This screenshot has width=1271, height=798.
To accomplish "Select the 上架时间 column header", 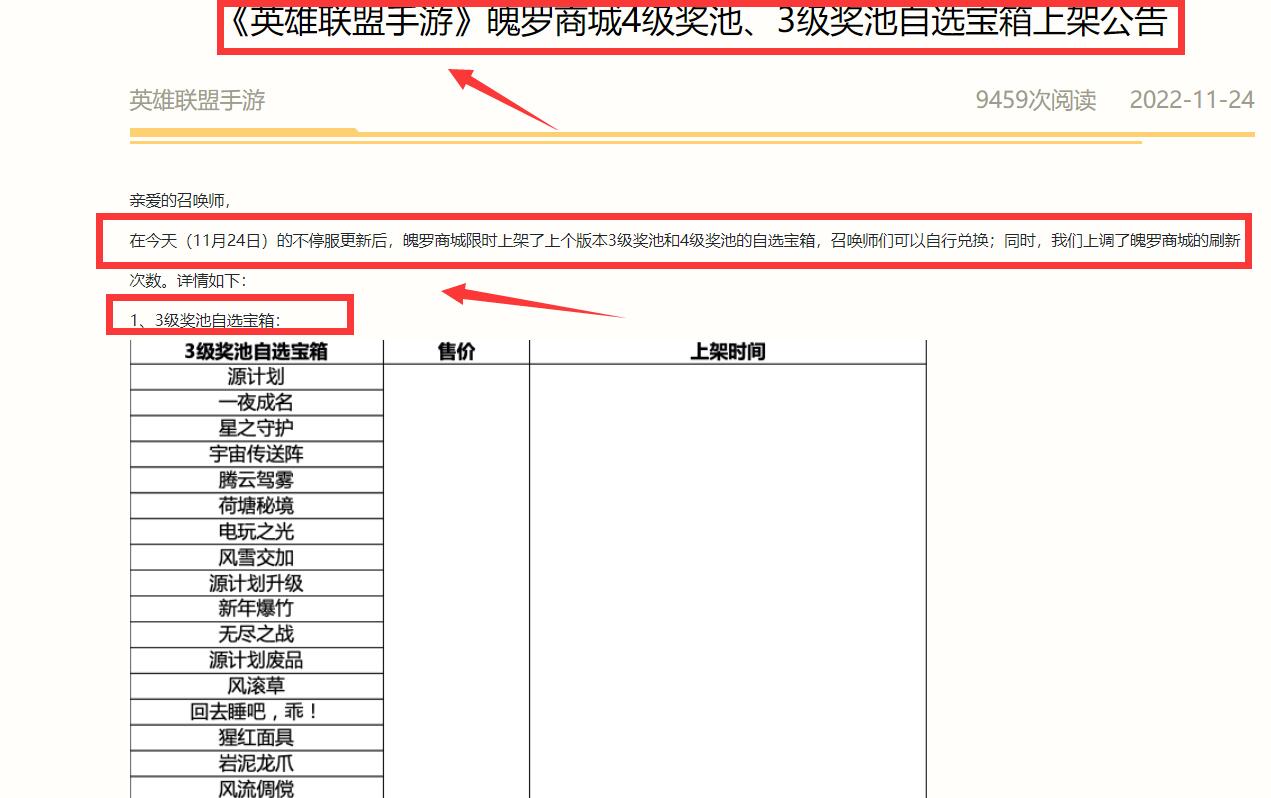I will (x=727, y=352).
